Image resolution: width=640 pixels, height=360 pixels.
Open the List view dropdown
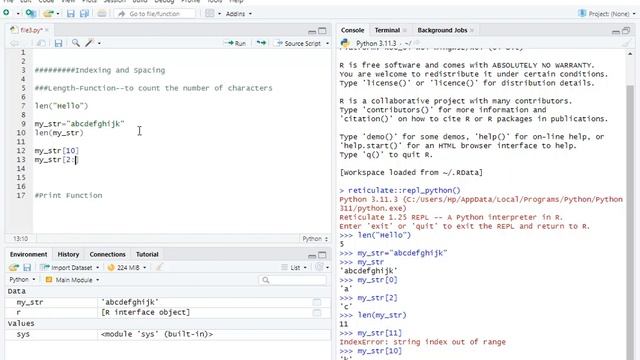coord(294,268)
